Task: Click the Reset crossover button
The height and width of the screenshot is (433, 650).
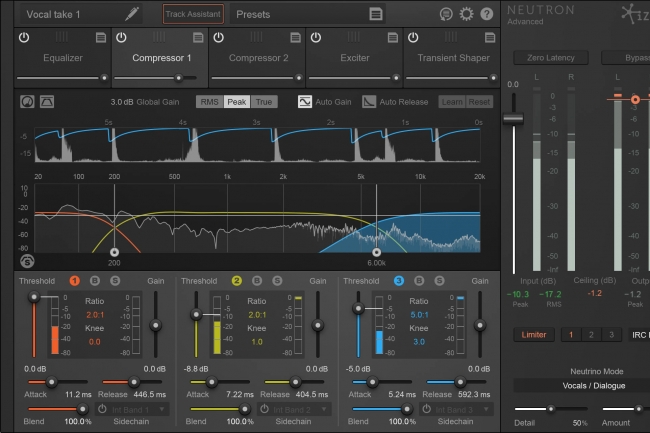Action: [x=479, y=102]
